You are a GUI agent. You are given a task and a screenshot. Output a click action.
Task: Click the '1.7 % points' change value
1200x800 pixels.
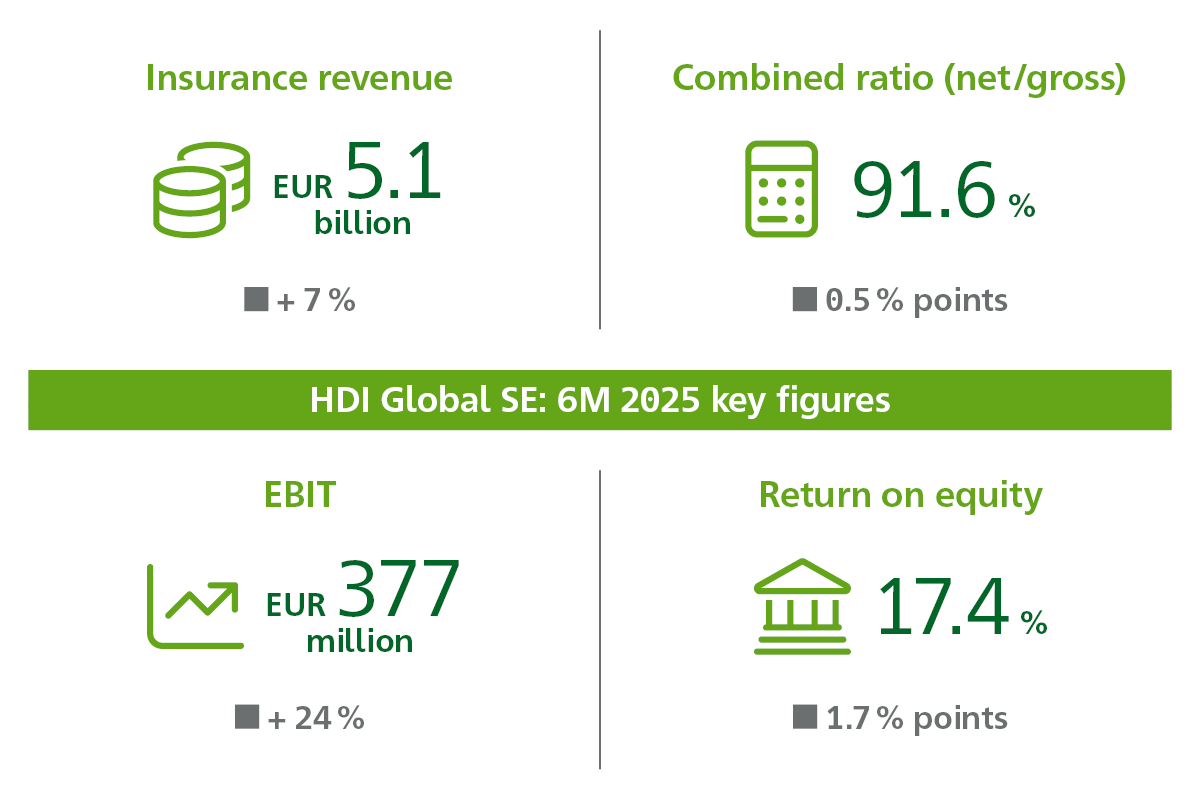click(917, 718)
